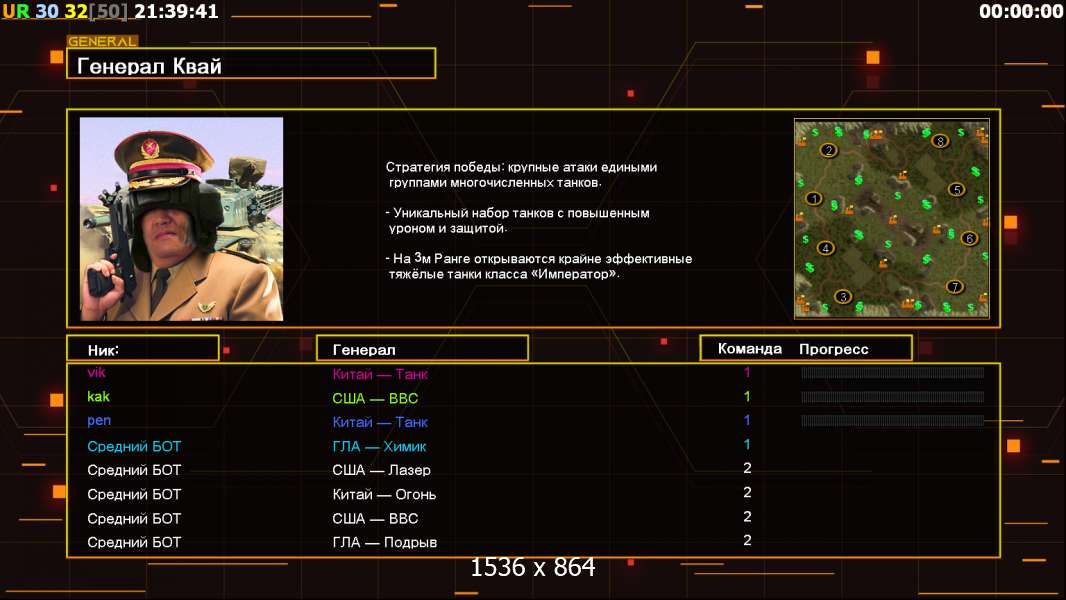Click the 00:00:00 timer at the top right
This screenshot has height=600, width=1066.
(1021, 11)
